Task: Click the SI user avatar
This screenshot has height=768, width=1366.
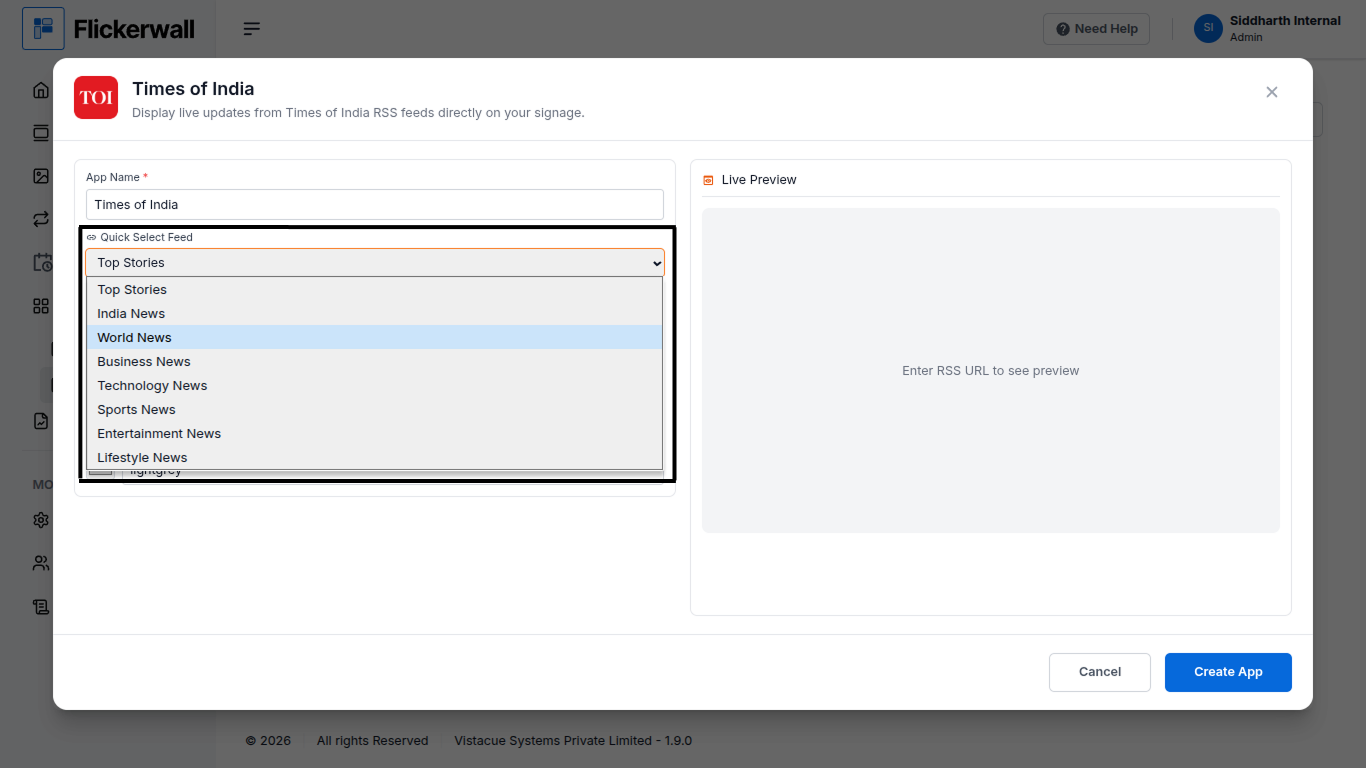Action: (1208, 28)
